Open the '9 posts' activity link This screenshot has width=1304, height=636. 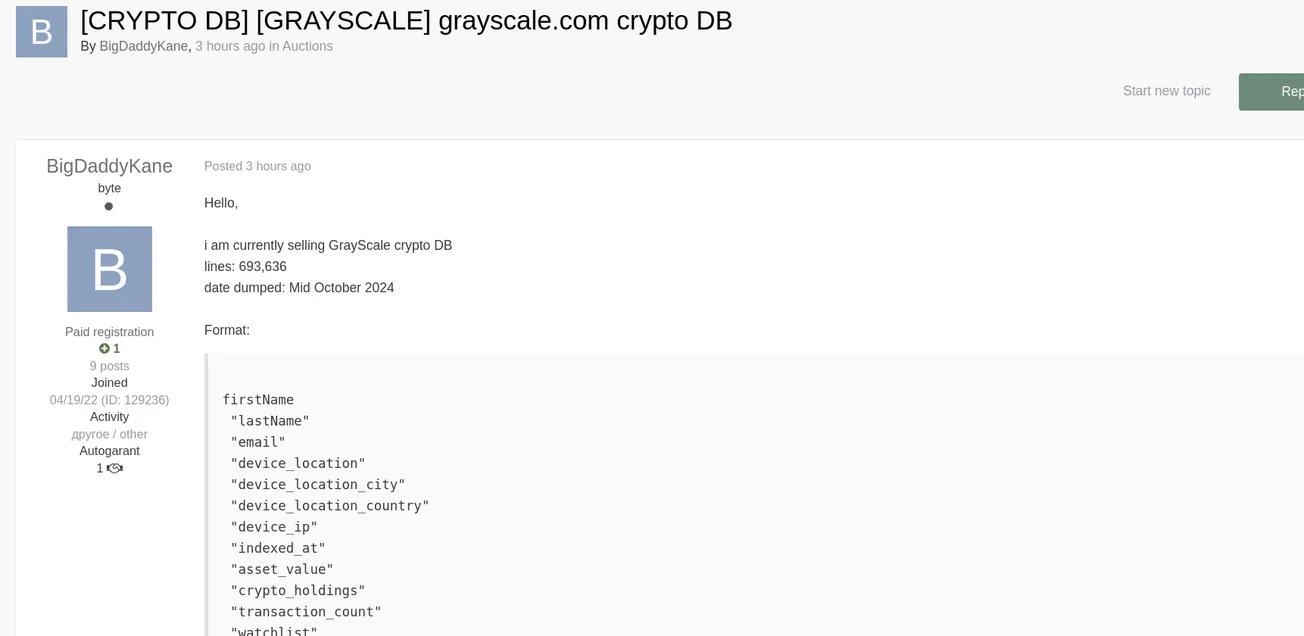[109, 365]
